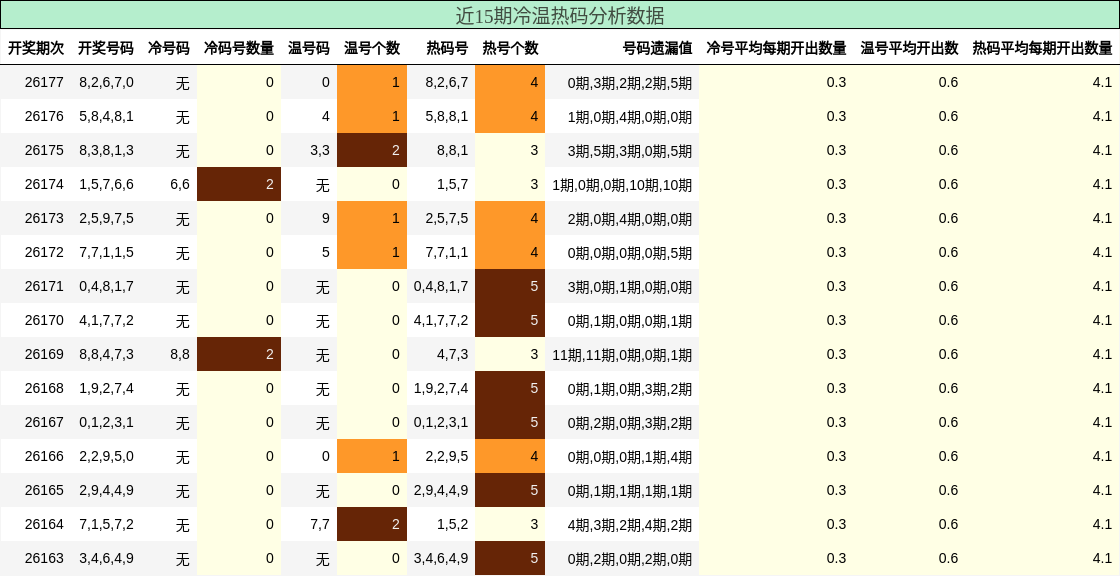This screenshot has height=576, width=1120.
Task: Click period number 26166
Action: 44,456
